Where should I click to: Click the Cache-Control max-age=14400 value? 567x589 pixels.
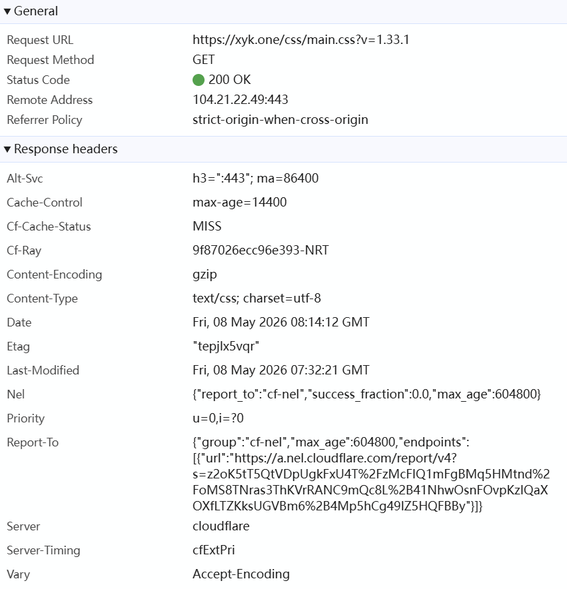coord(239,202)
